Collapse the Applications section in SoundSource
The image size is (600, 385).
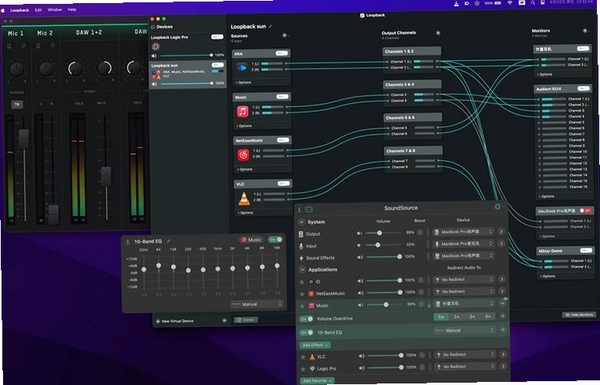pyautogui.click(x=302, y=269)
